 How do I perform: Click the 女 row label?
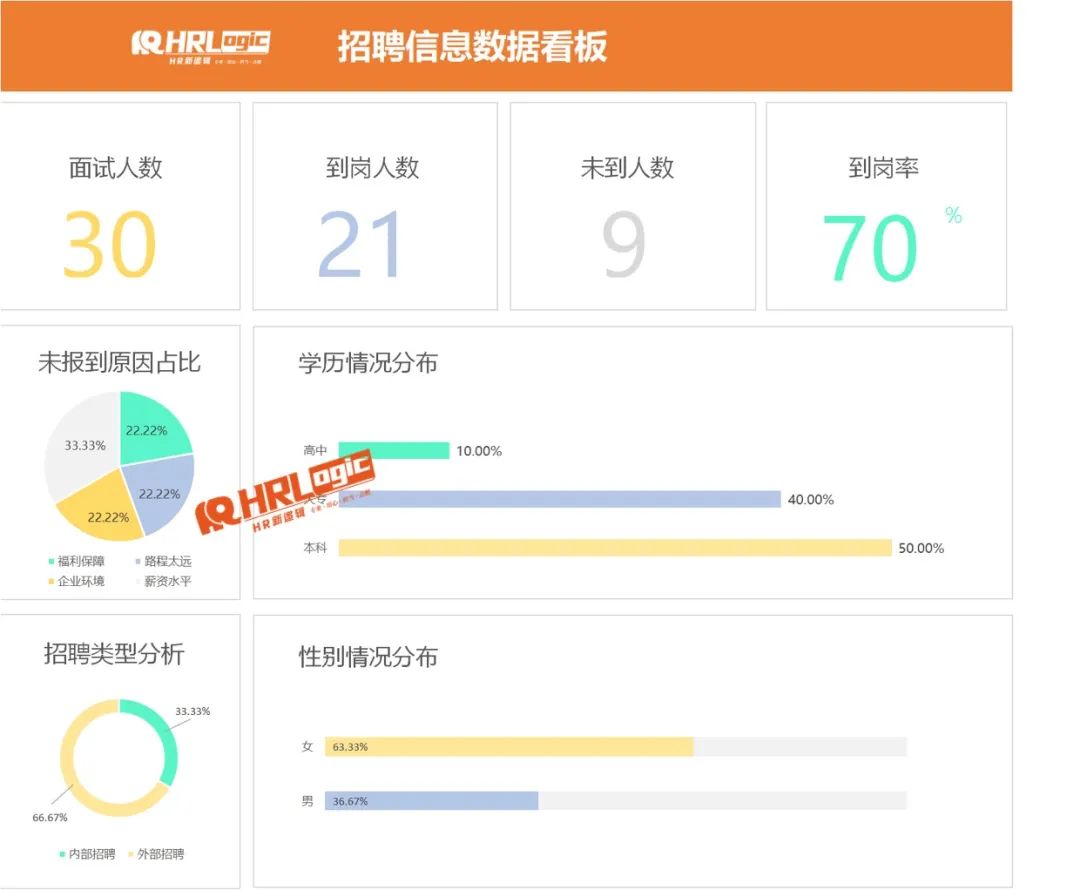(307, 747)
